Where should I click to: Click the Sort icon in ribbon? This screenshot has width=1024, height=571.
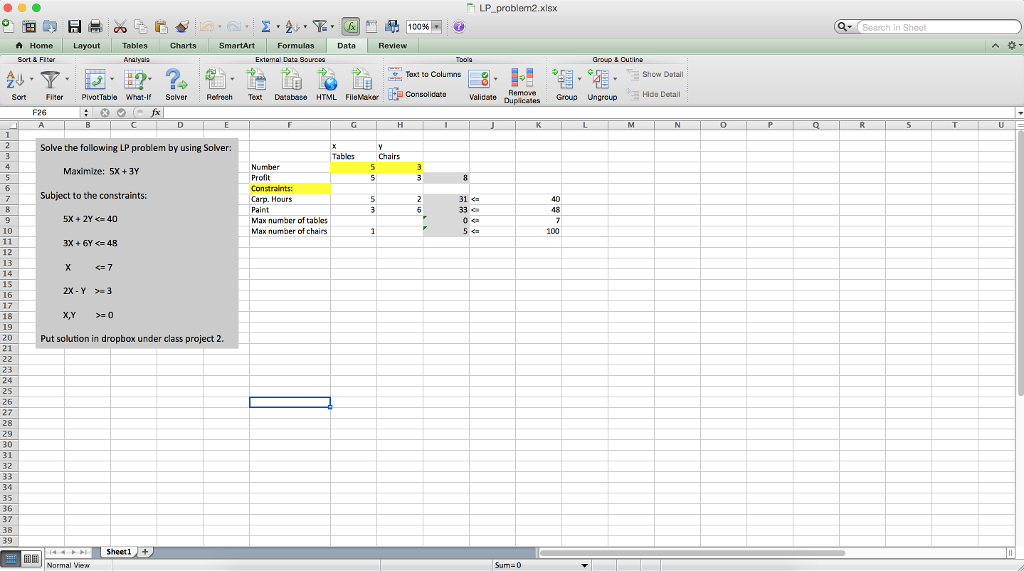point(14,80)
